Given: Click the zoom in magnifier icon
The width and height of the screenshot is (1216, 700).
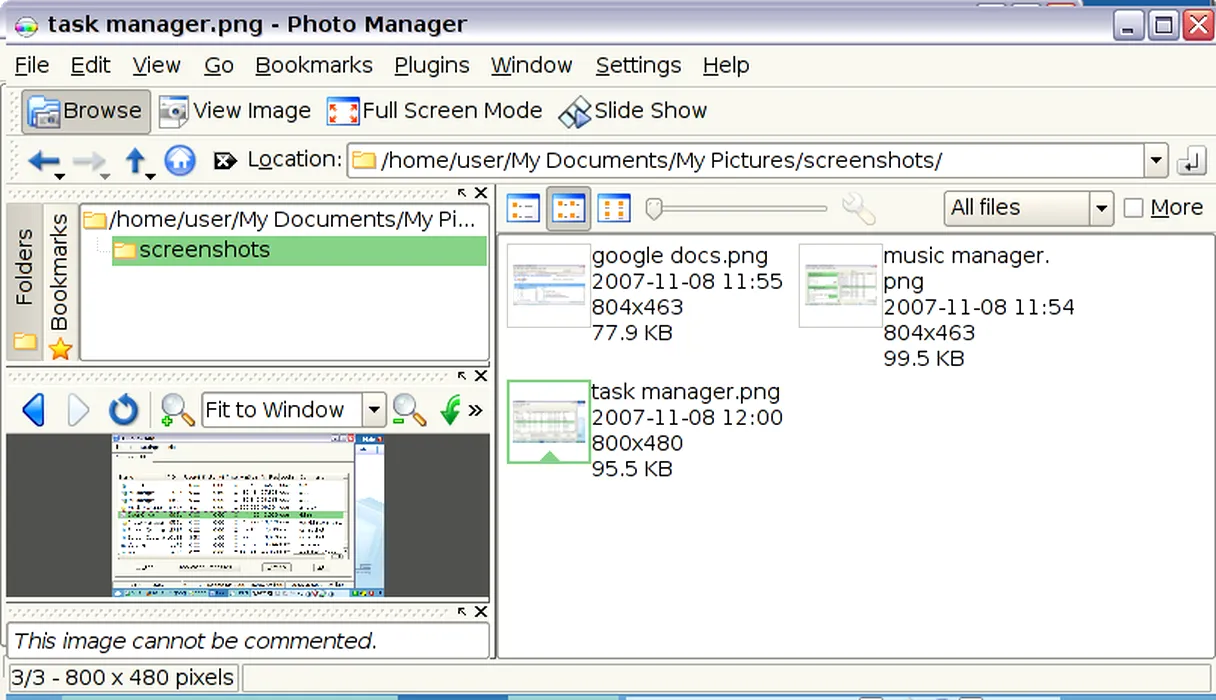Looking at the screenshot, I should tap(177, 410).
